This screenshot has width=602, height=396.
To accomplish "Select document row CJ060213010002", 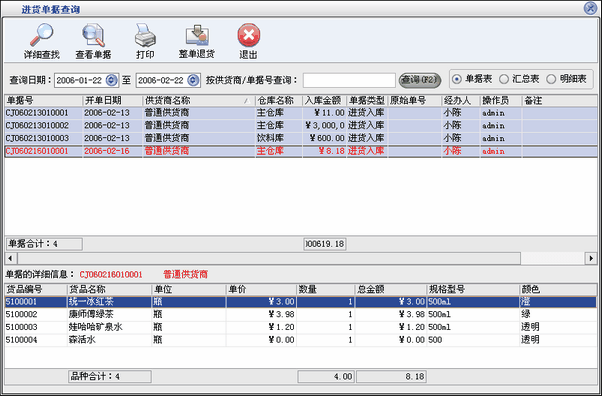I will tap(301, 125).
